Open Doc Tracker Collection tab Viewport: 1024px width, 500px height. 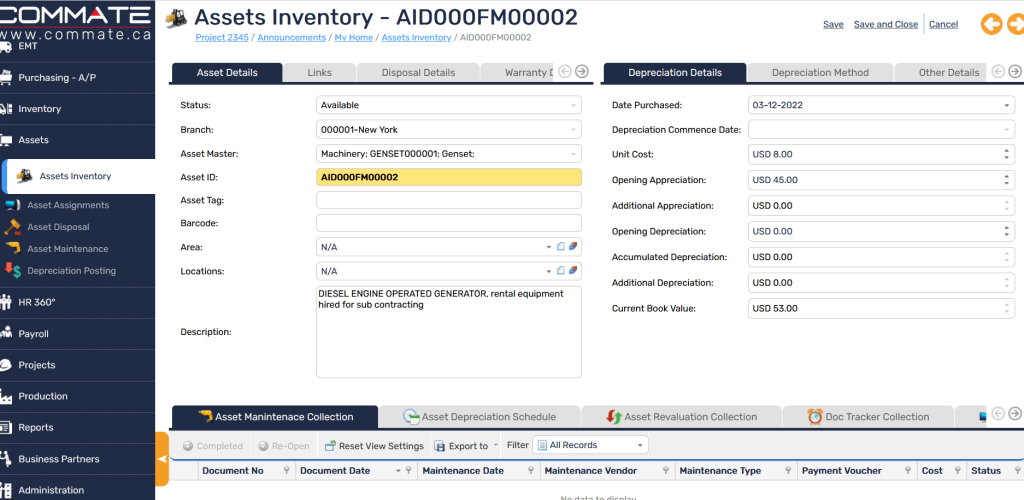pos(868,416)
